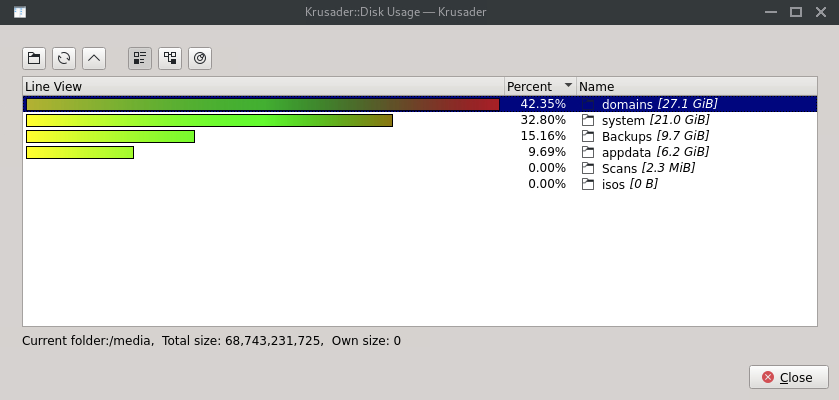Click the domains usage bar
The width and height of the screenshot is (839, 400).
[263, 104]
